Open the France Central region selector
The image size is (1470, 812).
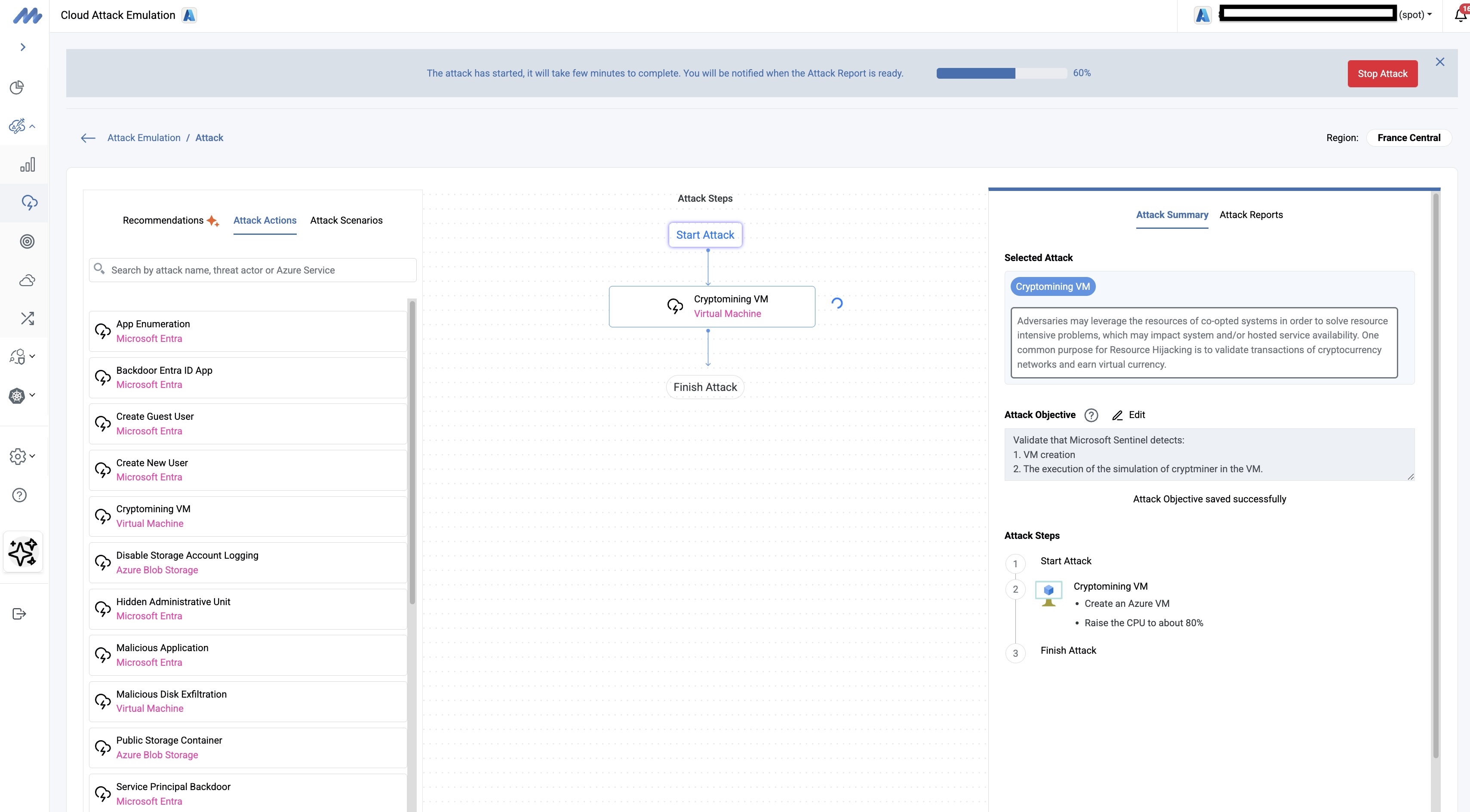(x=1408, y=138)
